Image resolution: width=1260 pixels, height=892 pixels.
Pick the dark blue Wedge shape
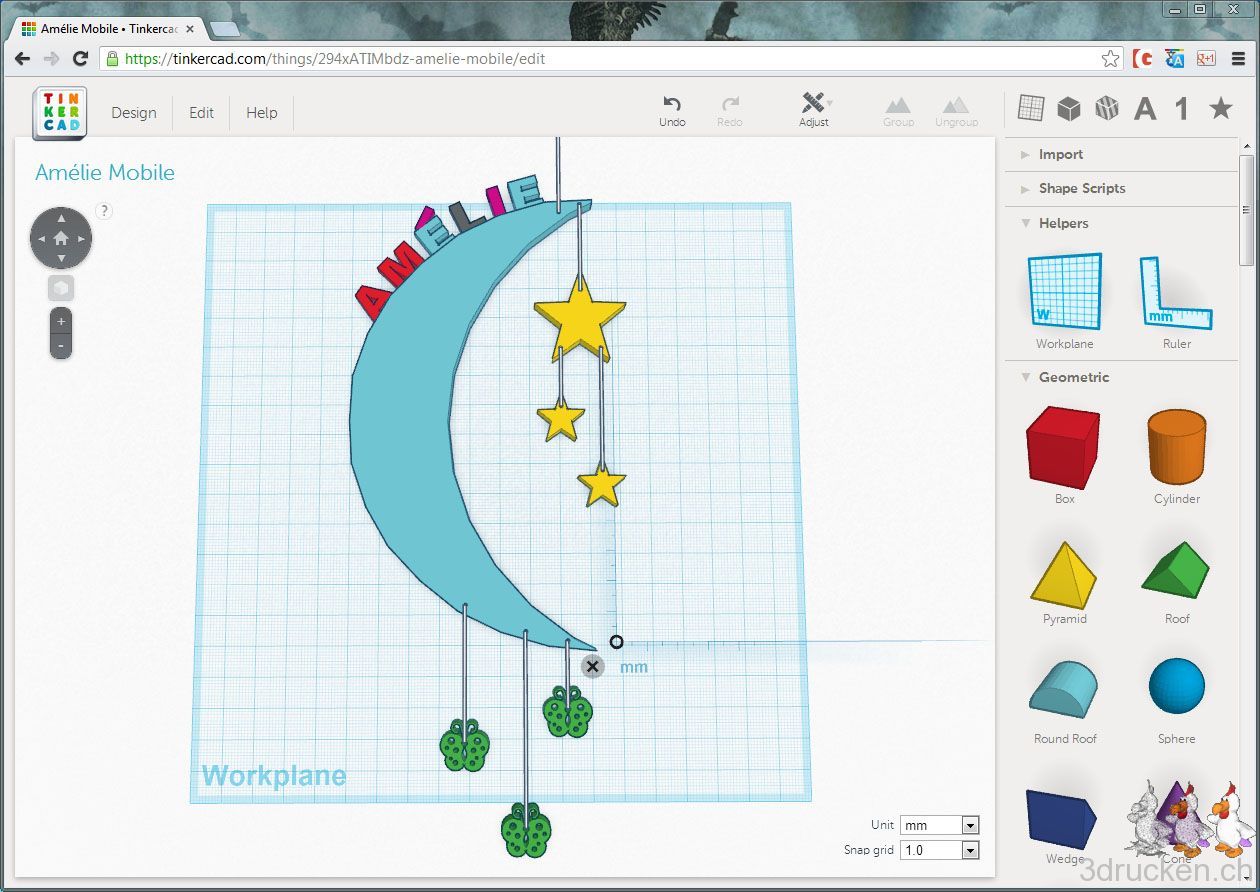pos(1061,820)
